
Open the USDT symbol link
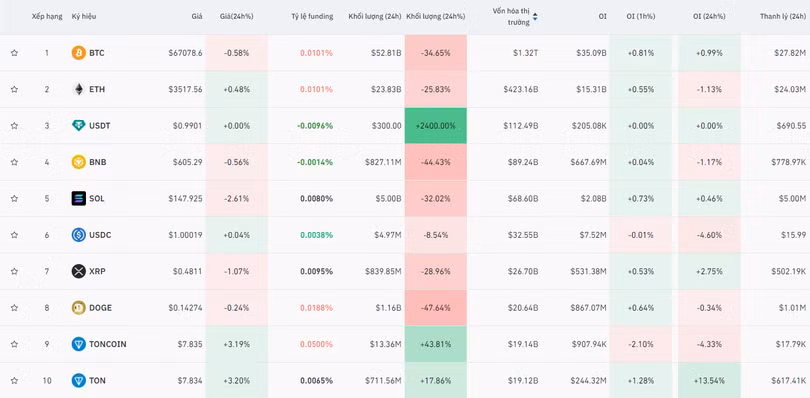click(x=100, y=126)
